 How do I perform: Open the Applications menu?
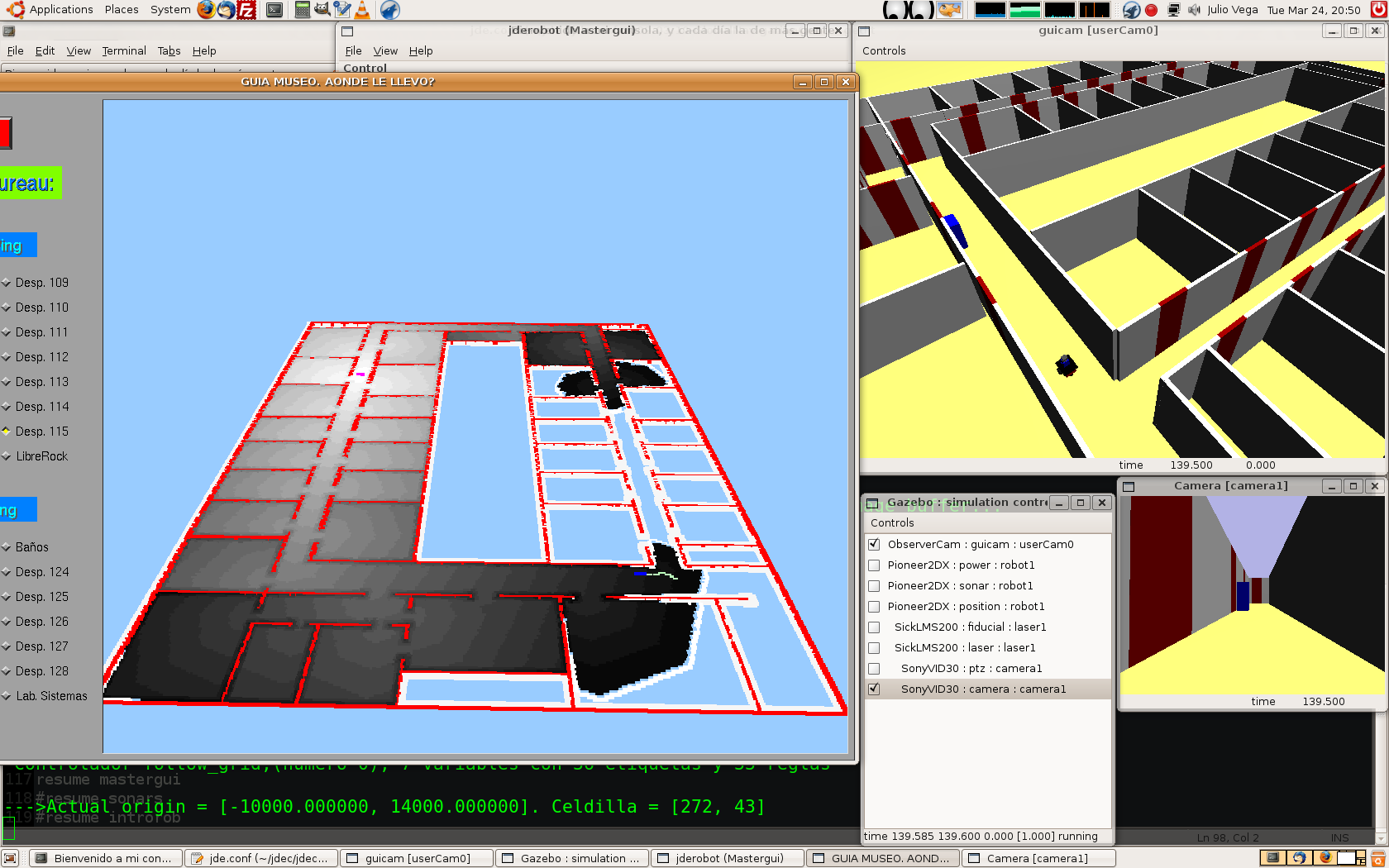(61, 10)
